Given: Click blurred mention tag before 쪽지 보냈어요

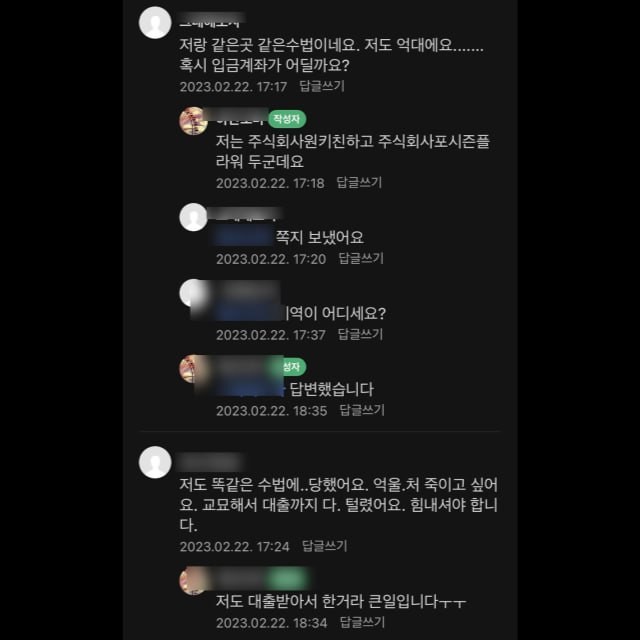Looking at the screenshot, I should click(244, 237).
